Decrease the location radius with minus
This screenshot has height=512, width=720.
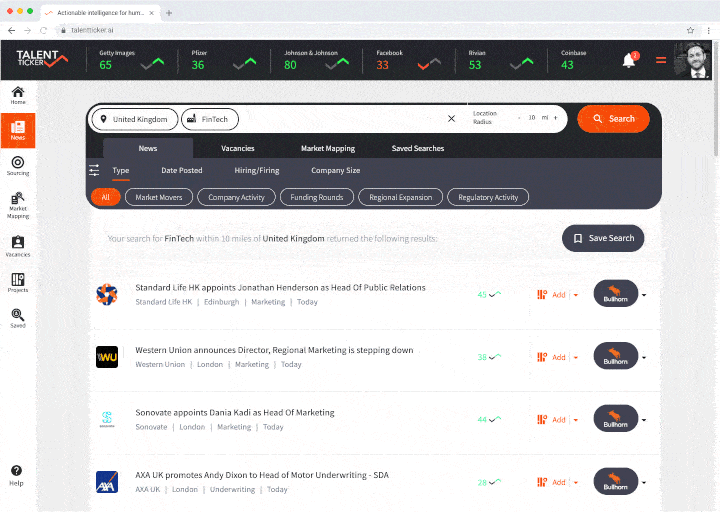[x=519, y=118]
